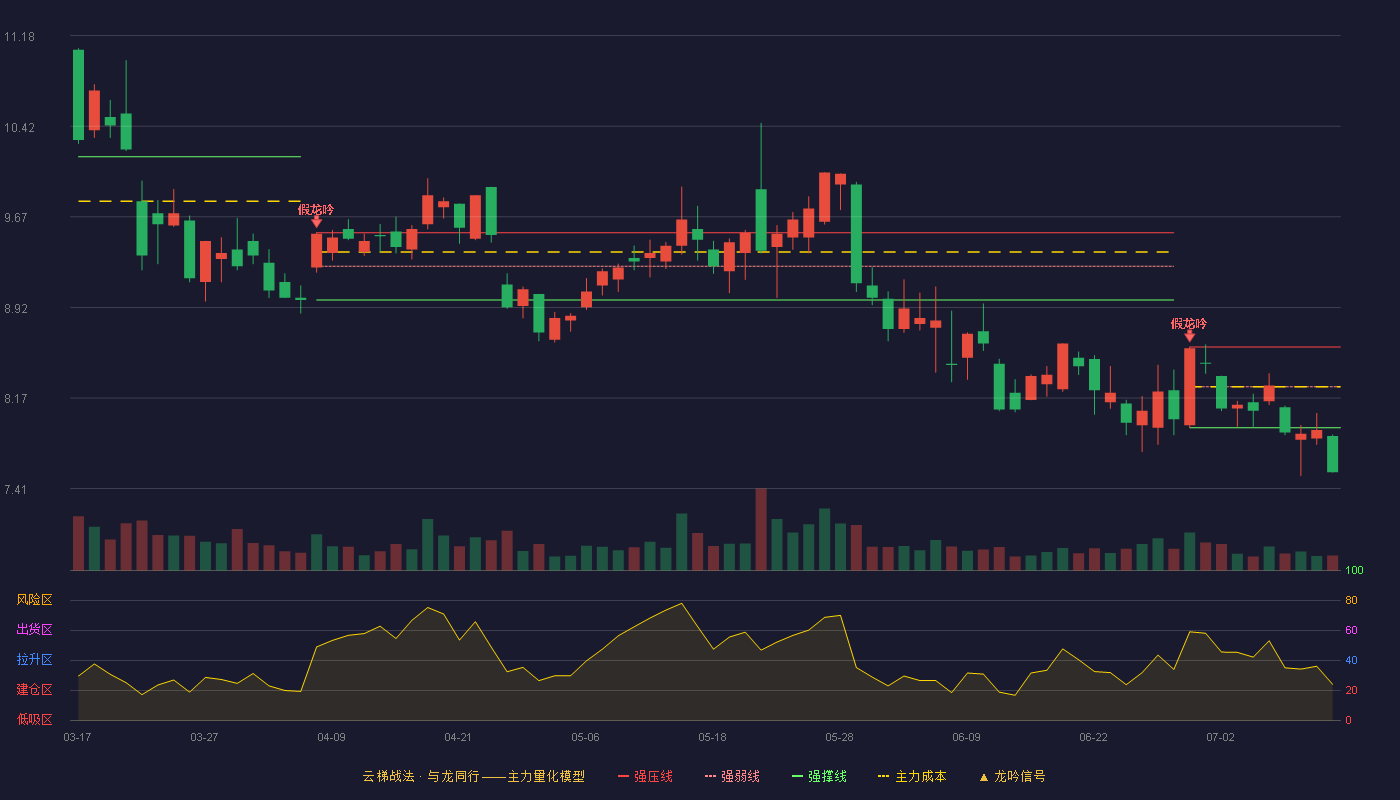Toggle the 主力成本 legend item

[911, 776]
